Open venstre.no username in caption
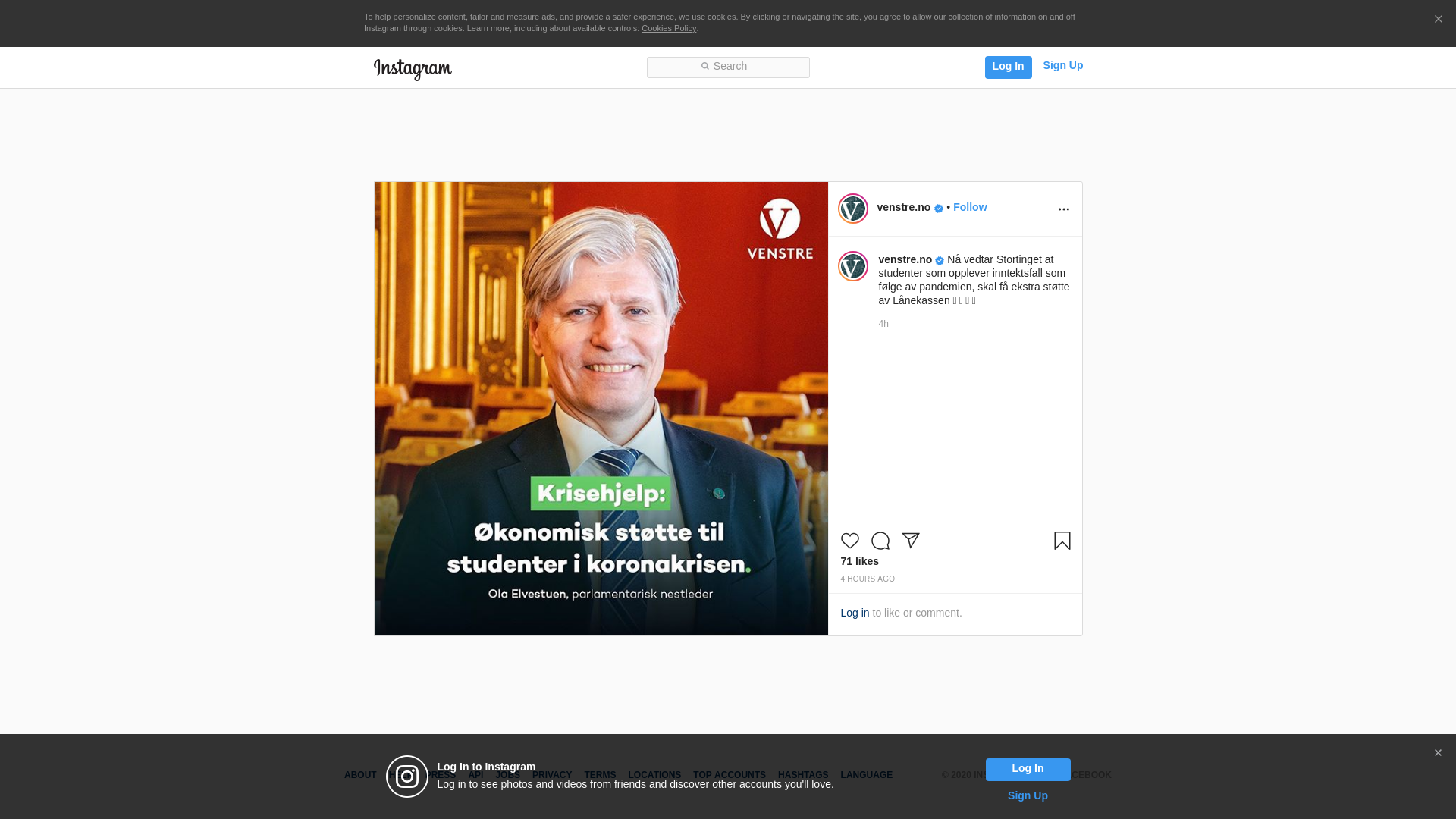The width and height of the screenshot is (1456, 819). (905, 259)
